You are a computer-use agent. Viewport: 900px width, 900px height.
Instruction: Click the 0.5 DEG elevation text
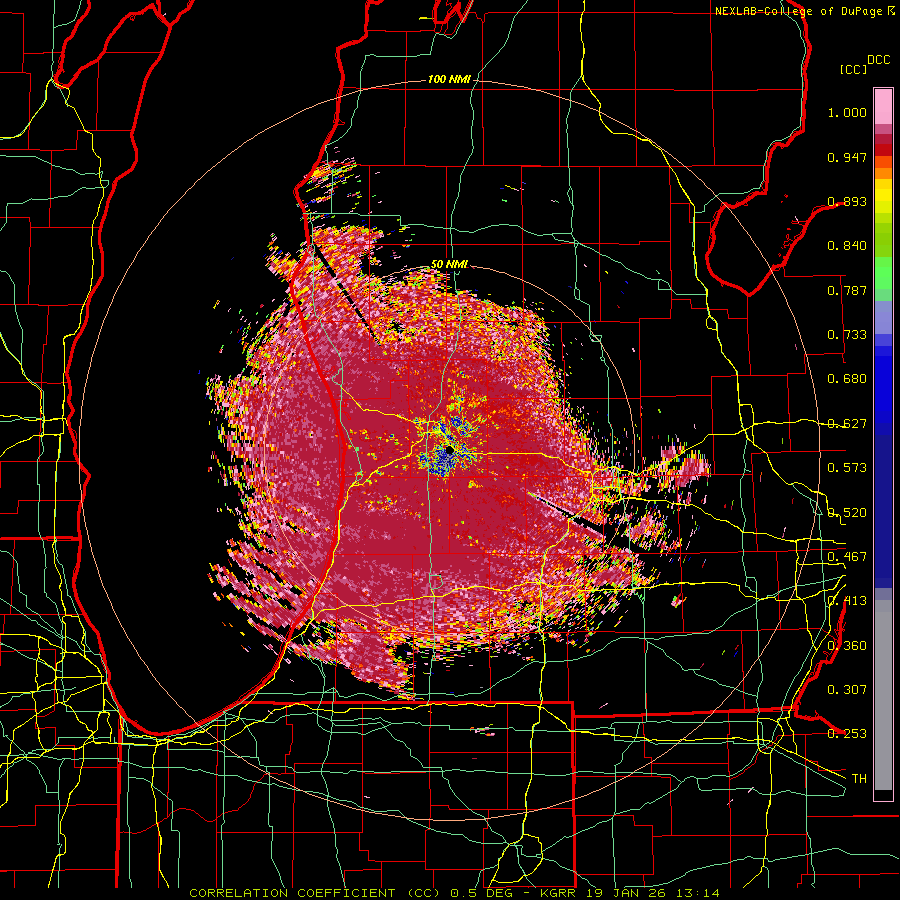481,893
